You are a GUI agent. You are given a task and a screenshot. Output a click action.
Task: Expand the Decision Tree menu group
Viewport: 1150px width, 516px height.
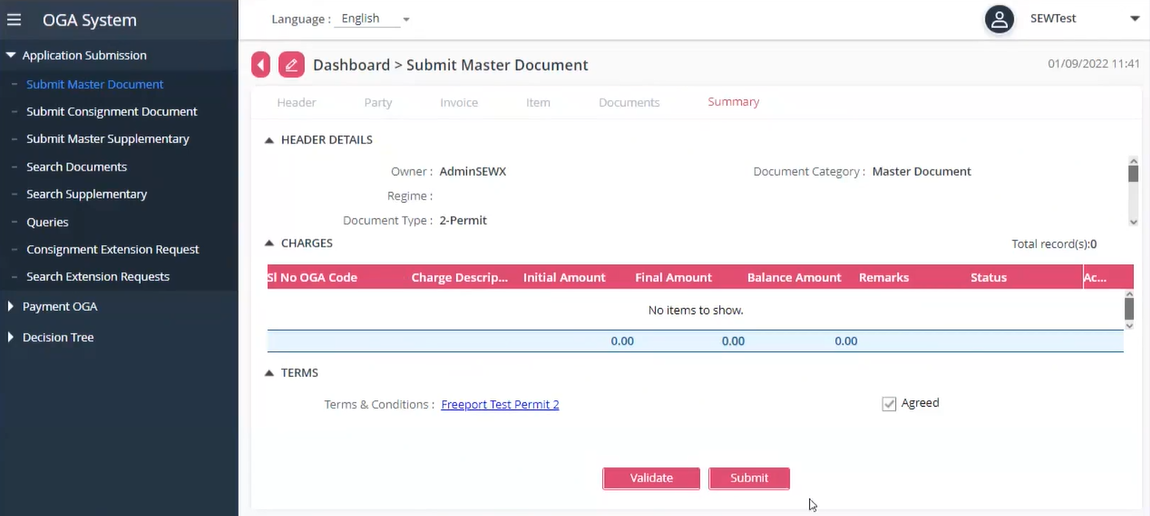tap(11, 338)
